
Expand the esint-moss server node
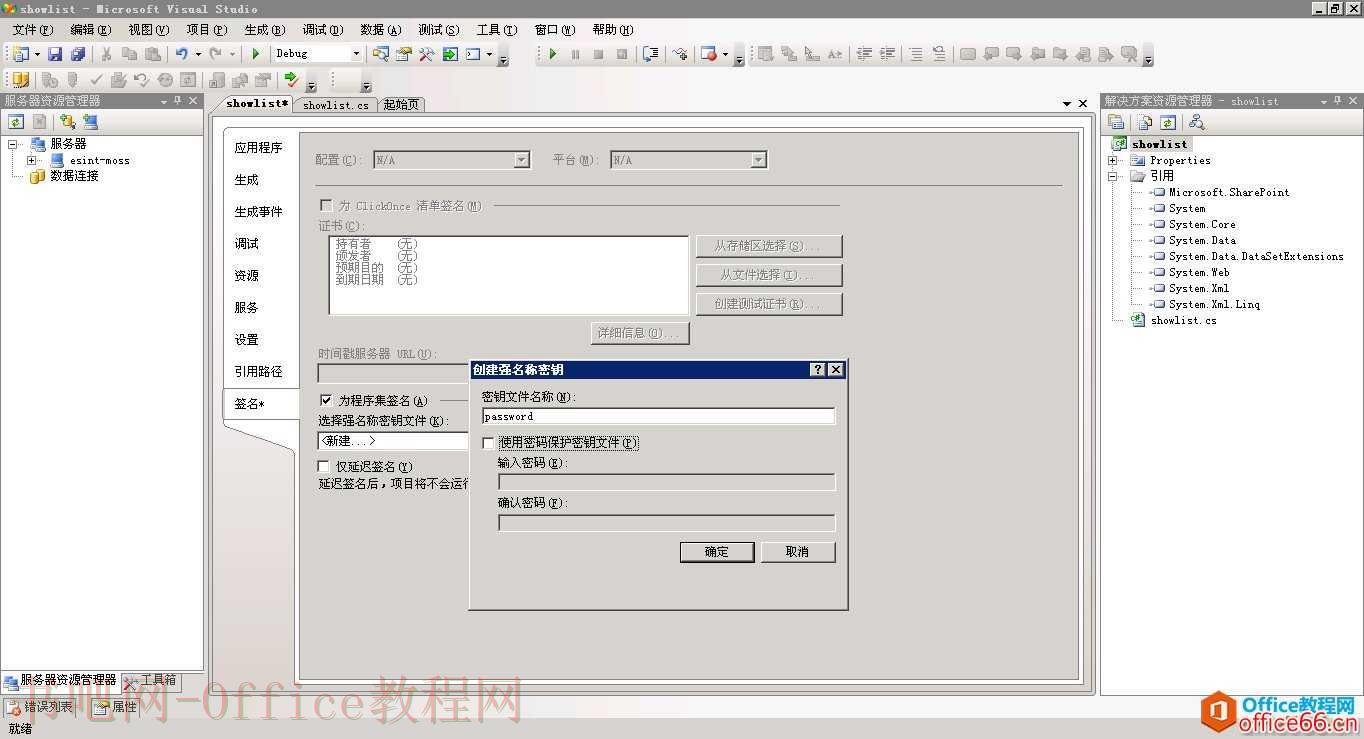(x=31, y=160)
